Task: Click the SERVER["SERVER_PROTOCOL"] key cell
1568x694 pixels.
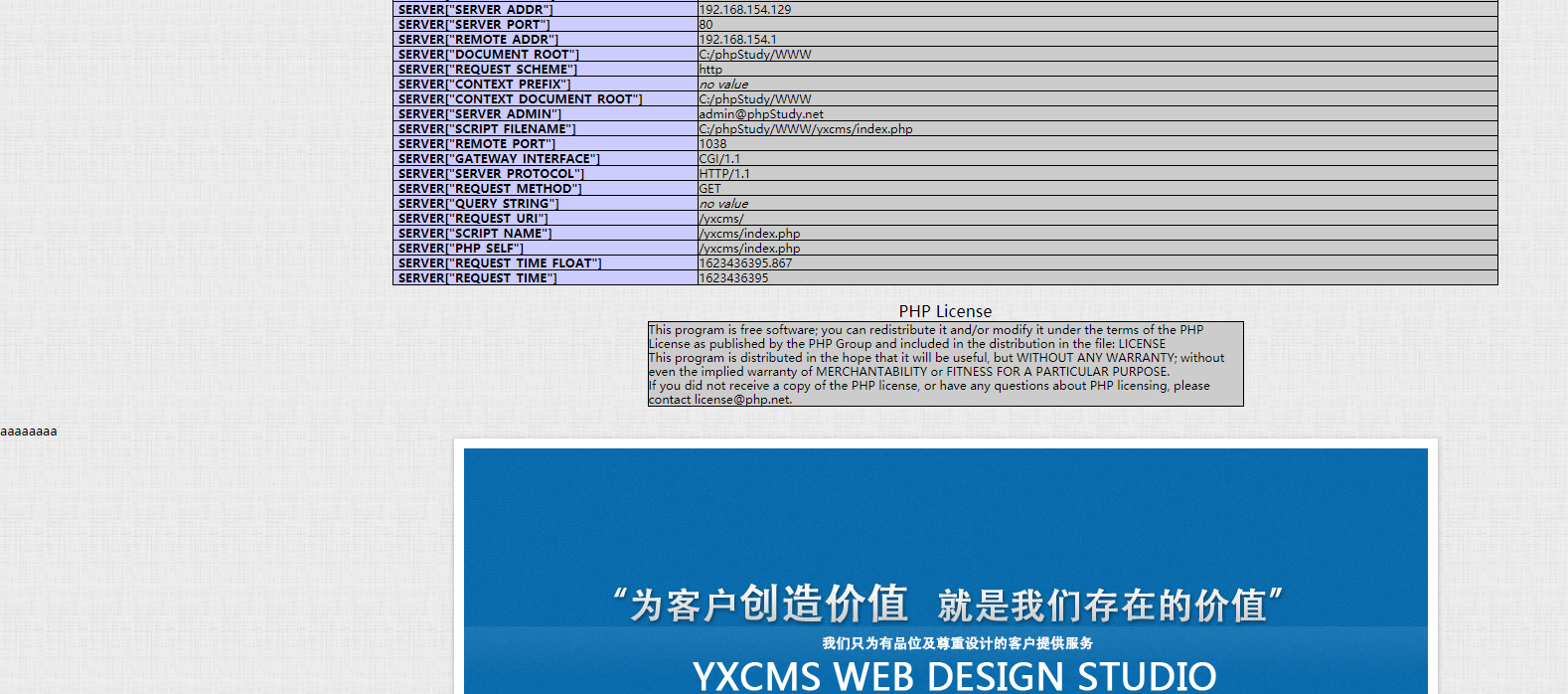Action: click(546, 173)
